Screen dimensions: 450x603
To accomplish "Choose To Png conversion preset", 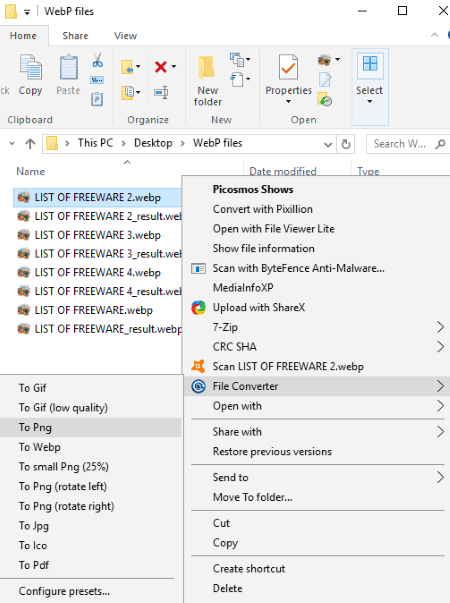I will 91,427.
